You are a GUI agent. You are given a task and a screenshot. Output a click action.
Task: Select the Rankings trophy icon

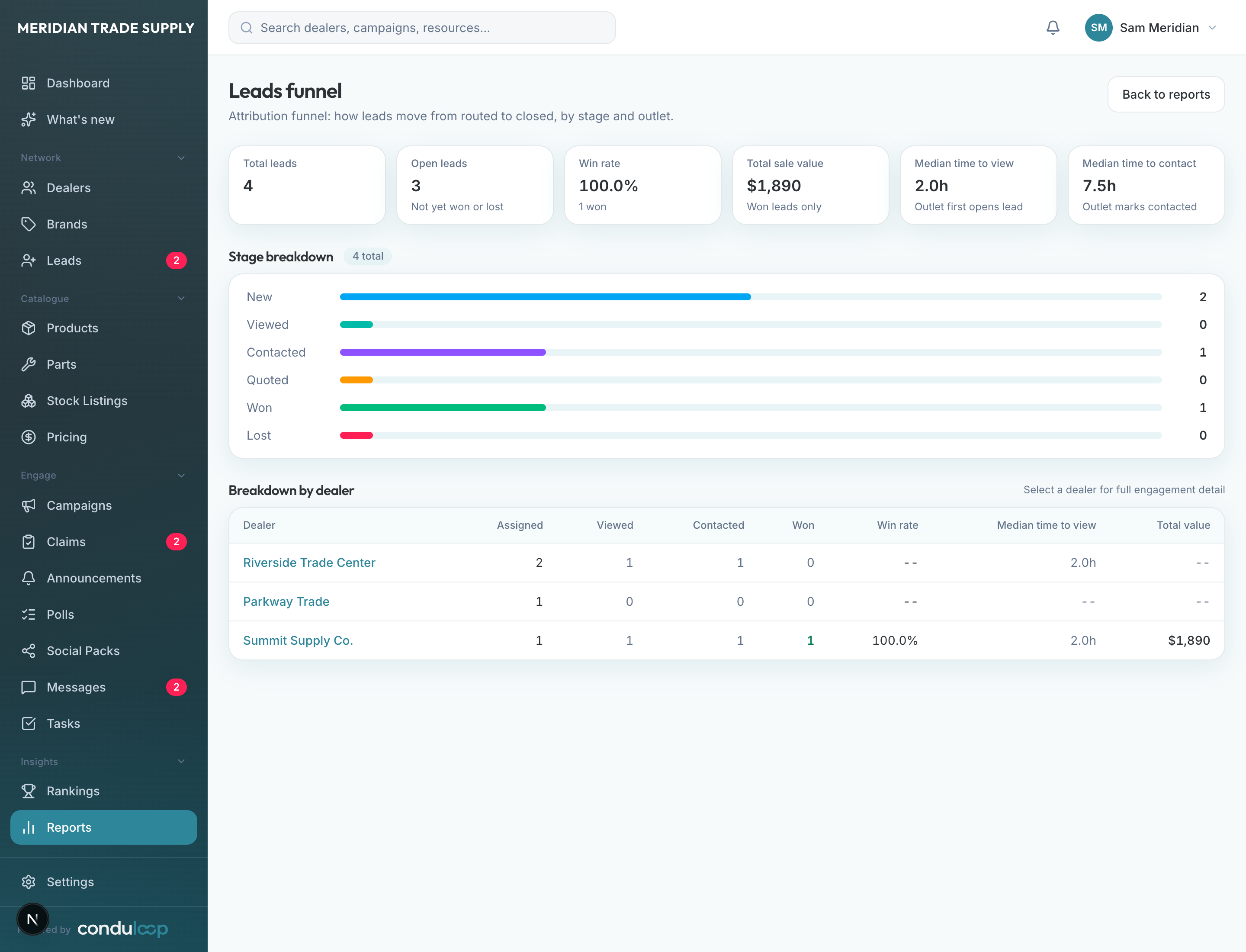[28, 791]
